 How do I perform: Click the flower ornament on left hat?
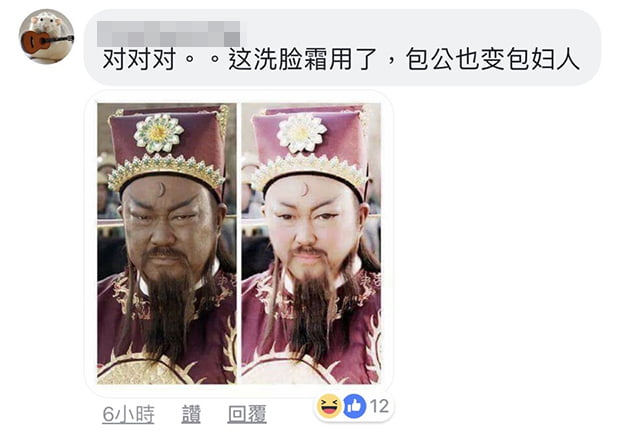pyautogui.click(x=158, y=133)
